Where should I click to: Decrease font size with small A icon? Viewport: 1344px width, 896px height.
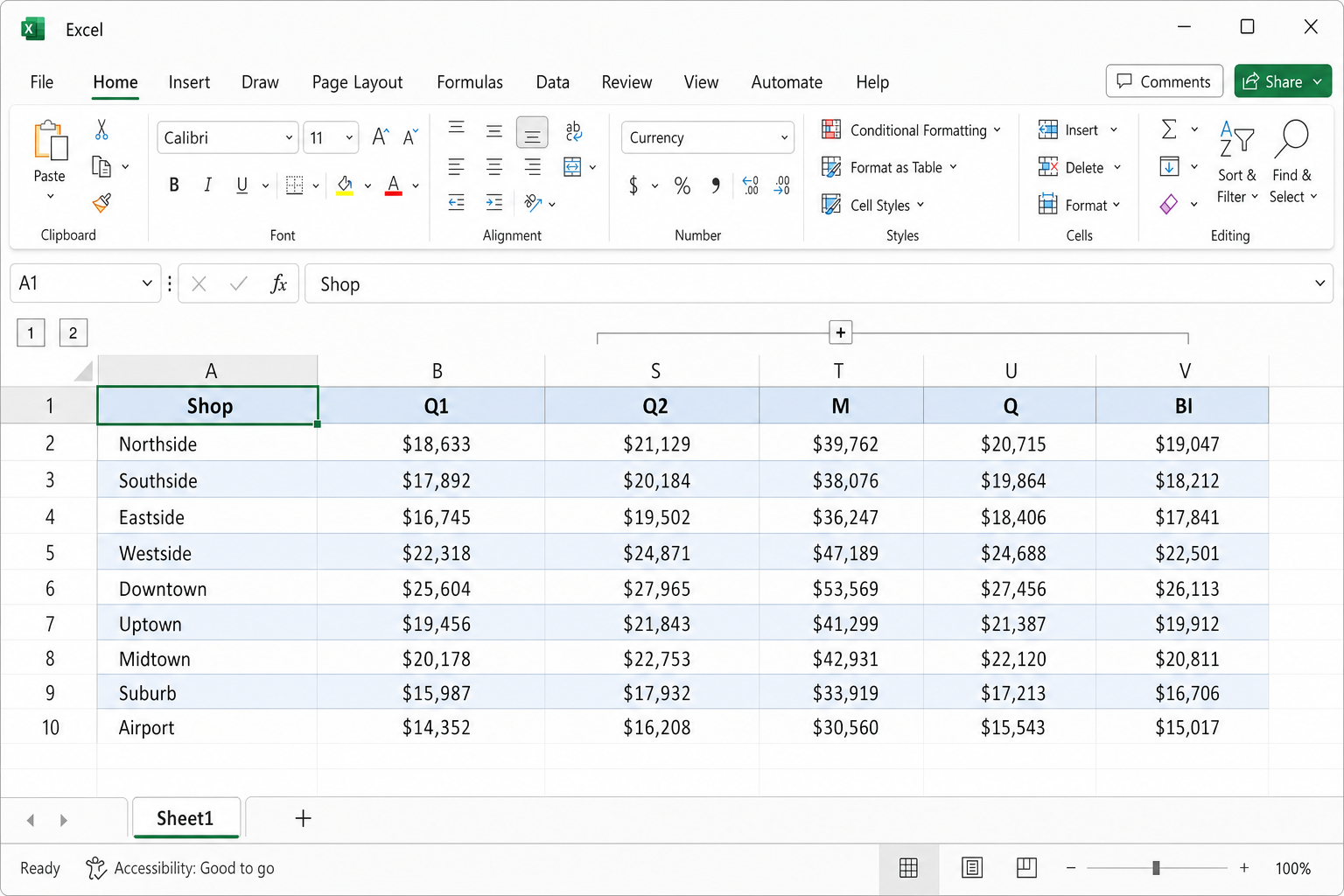pyautogui.click(x=410, y=136)
